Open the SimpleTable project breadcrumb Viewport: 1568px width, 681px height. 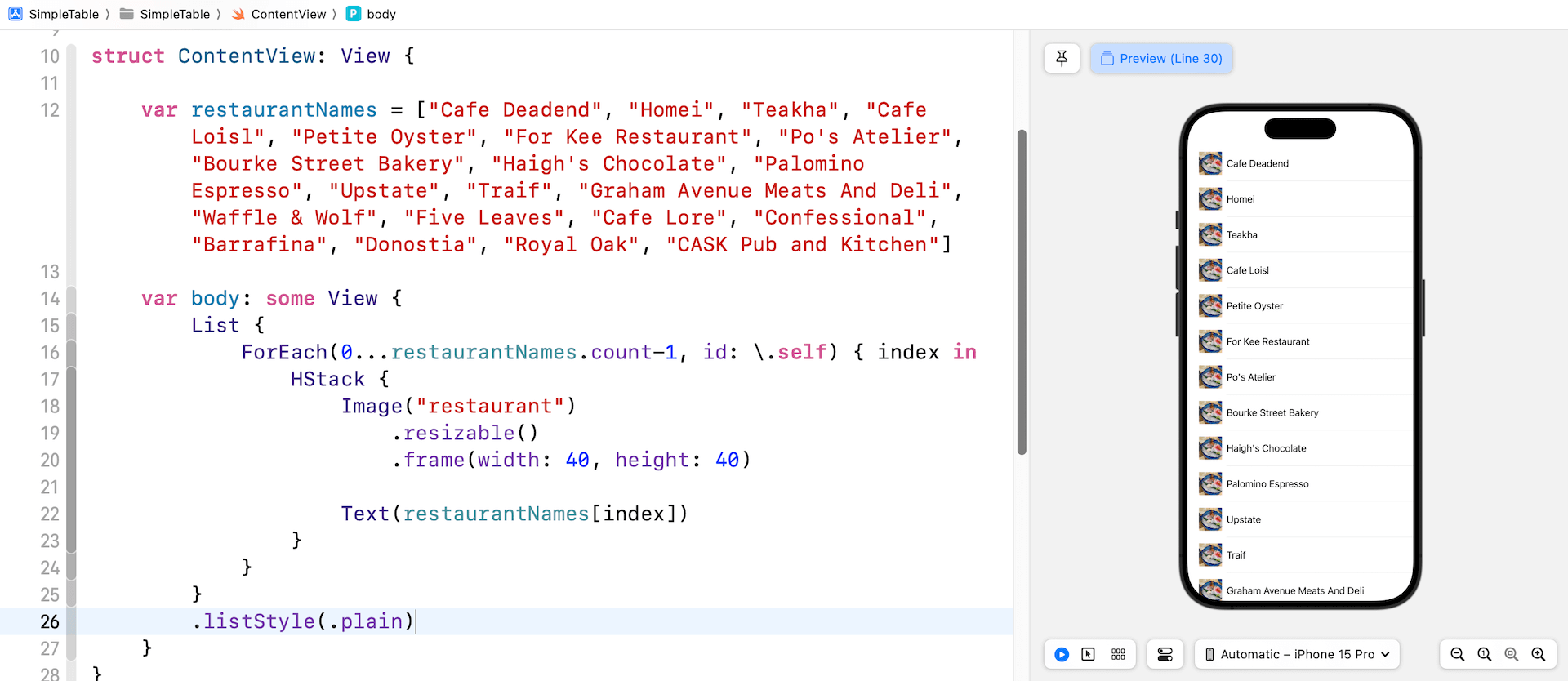55,14
